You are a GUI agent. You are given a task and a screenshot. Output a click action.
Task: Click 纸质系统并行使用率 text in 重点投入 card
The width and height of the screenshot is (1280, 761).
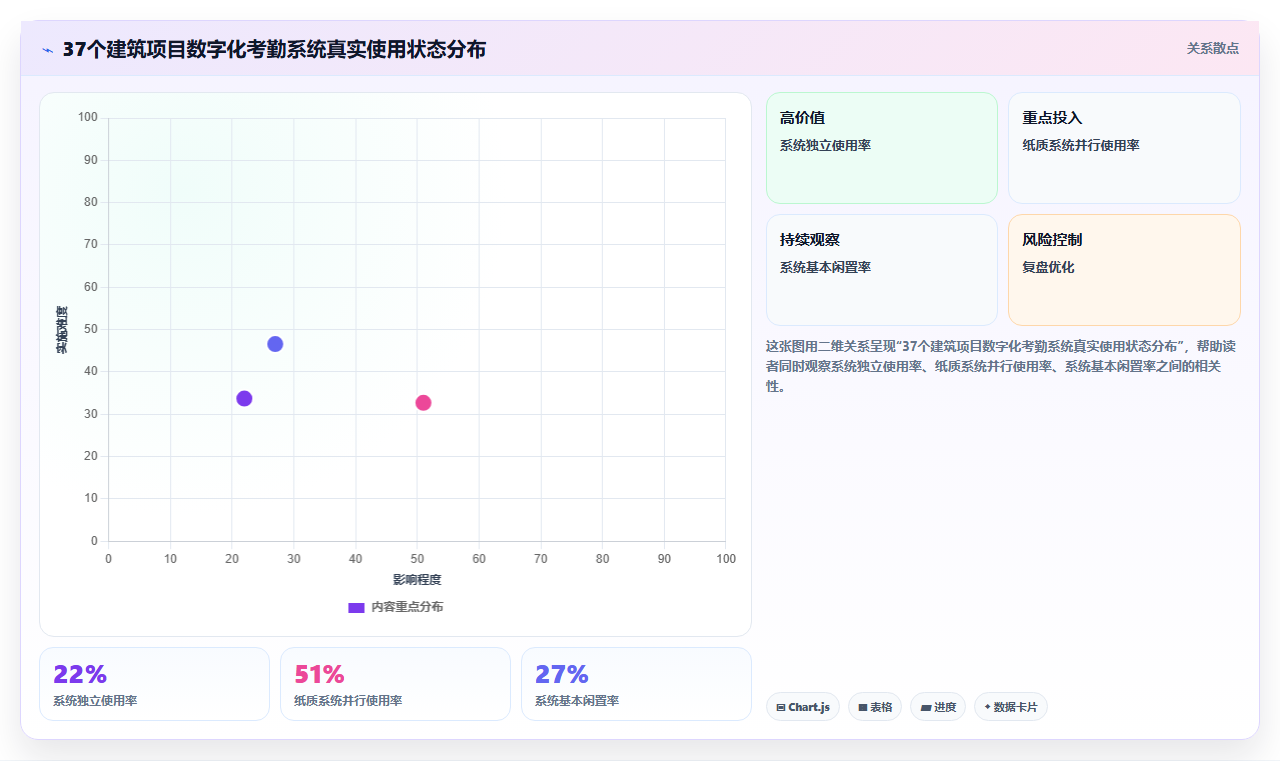(x=1081, y=145)
